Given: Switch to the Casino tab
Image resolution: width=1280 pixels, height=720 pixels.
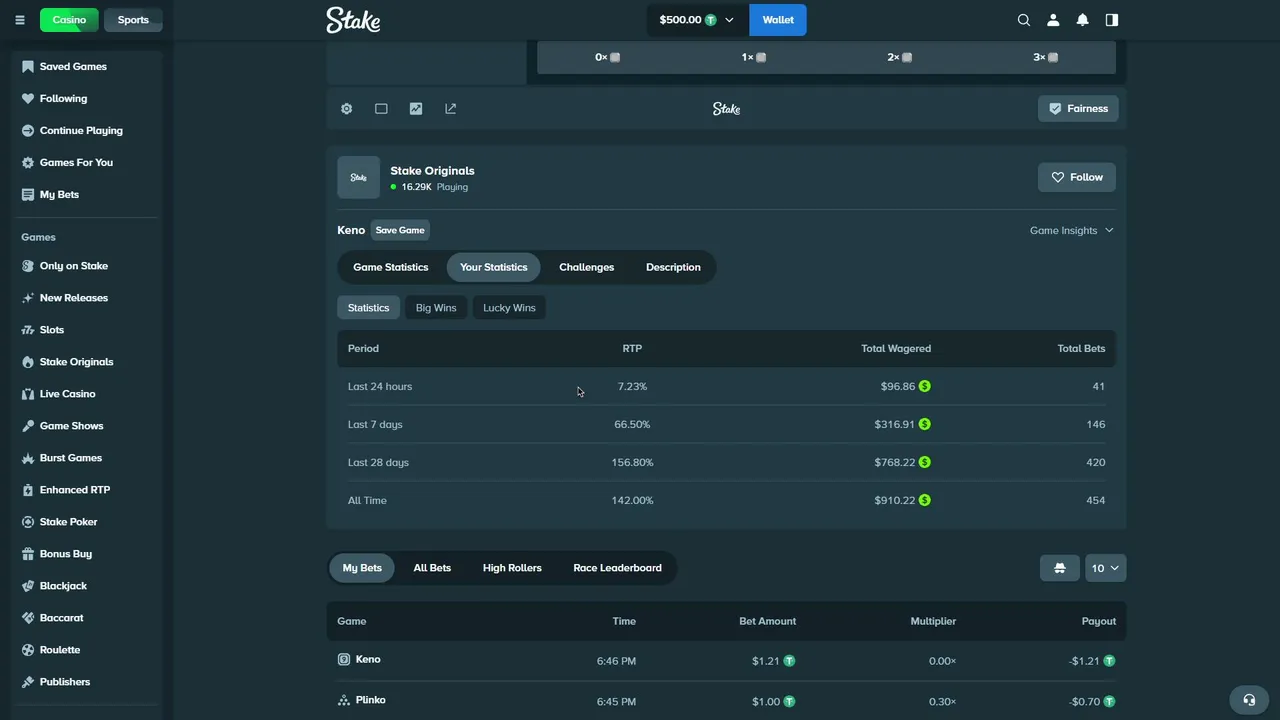Looking at the screenshot, I should coord(69,20).
